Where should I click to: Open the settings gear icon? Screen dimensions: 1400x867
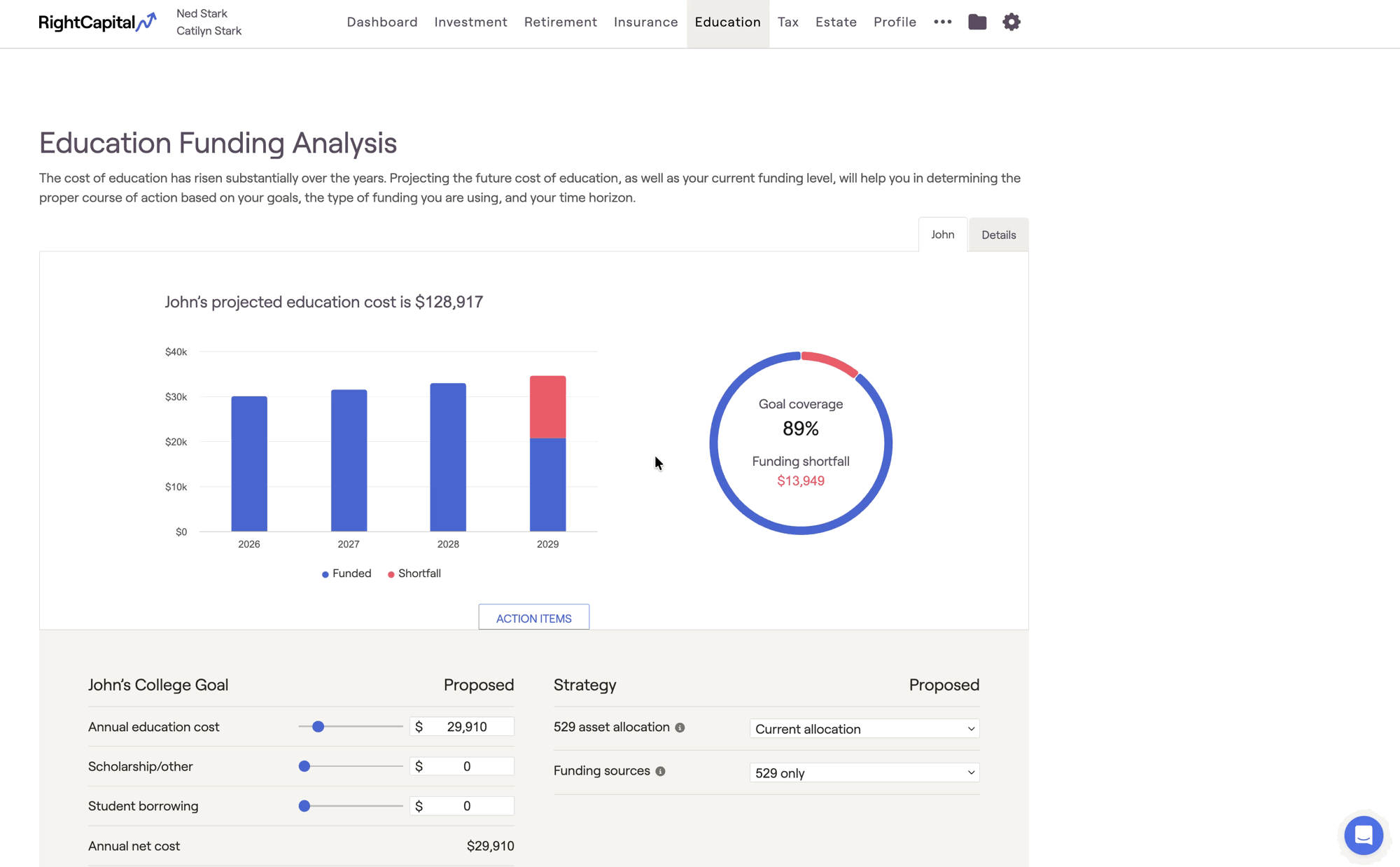pos(1011,22)
